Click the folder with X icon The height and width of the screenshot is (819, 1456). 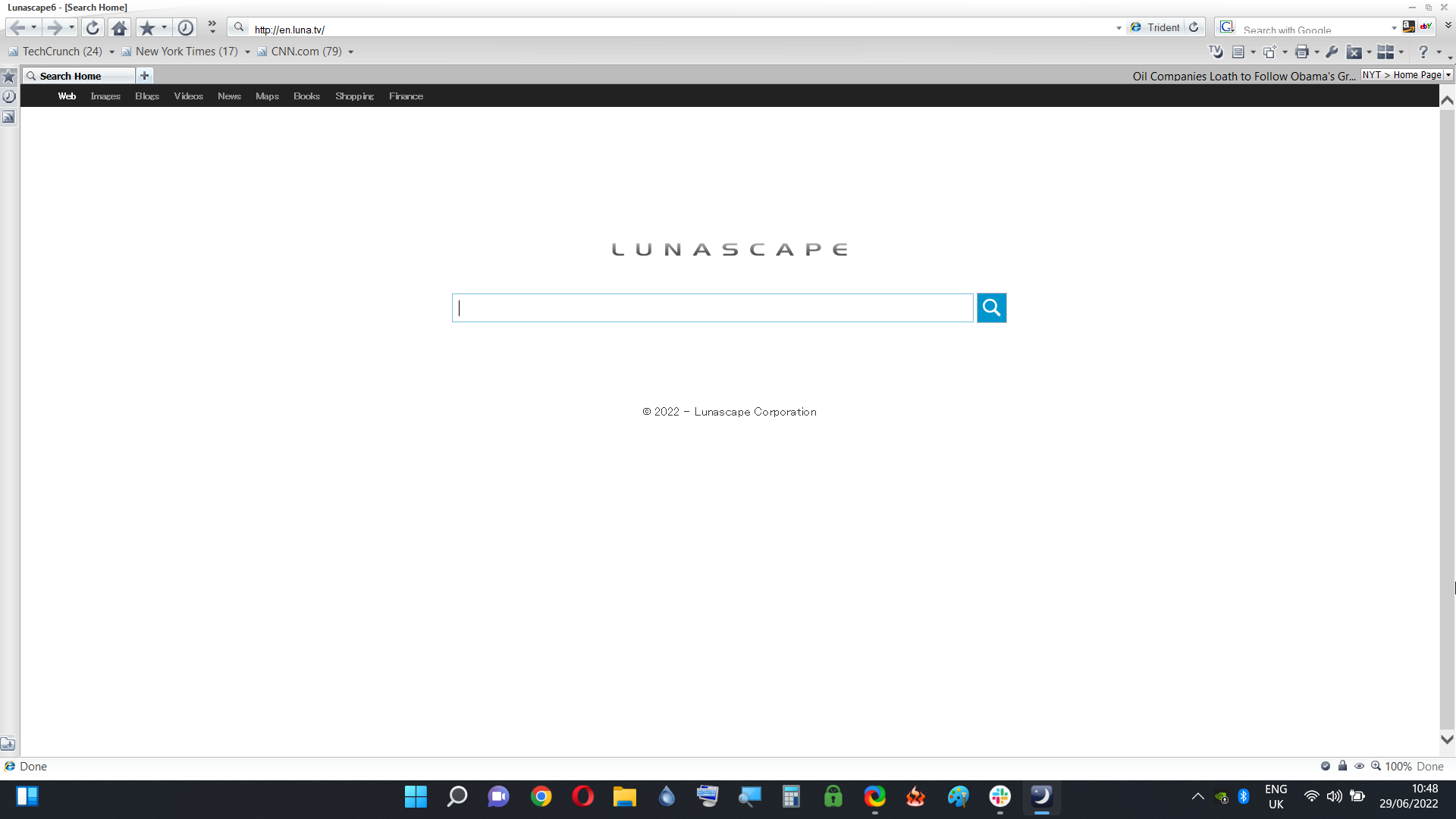[1354, 52]
